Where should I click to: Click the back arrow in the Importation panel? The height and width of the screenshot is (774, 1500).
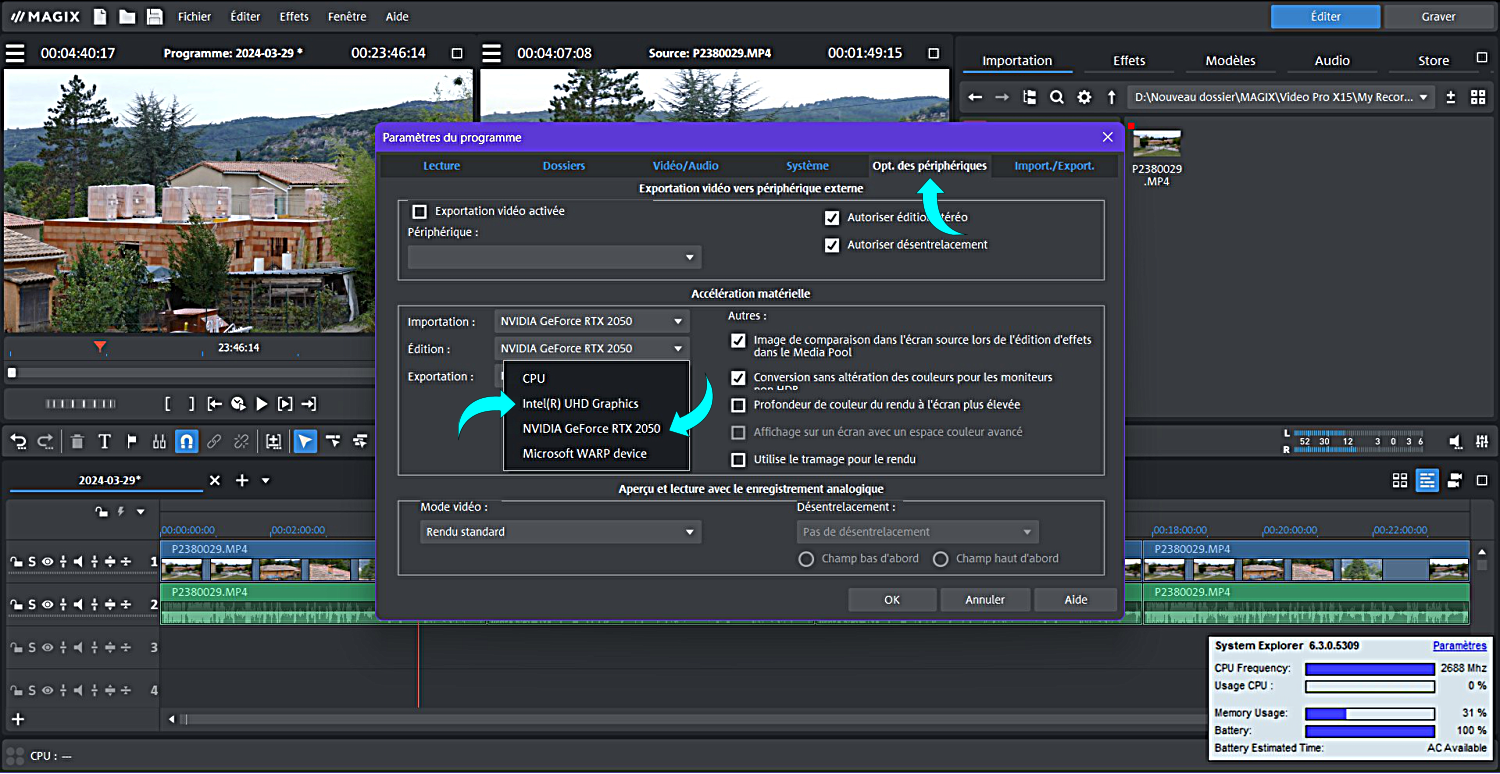point(975,97)
